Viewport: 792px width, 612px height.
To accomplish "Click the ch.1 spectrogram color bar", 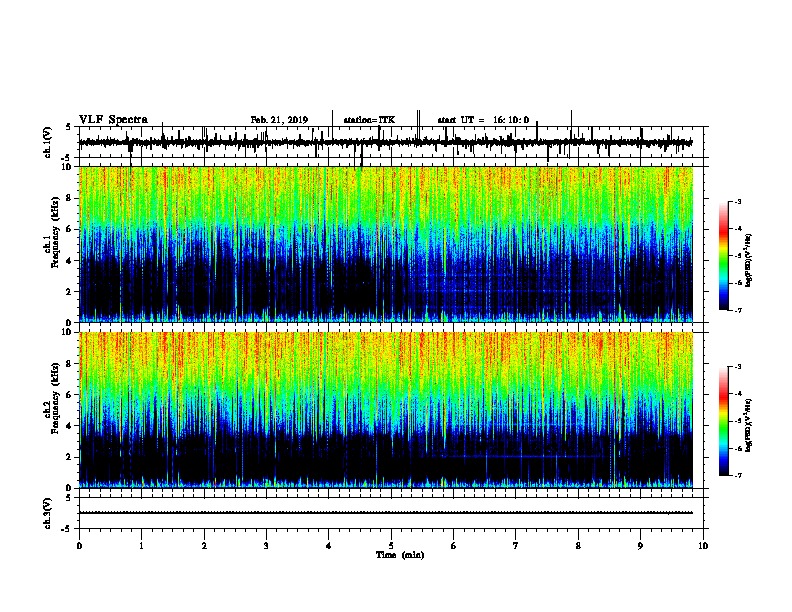I will click(x=723, y=256).
